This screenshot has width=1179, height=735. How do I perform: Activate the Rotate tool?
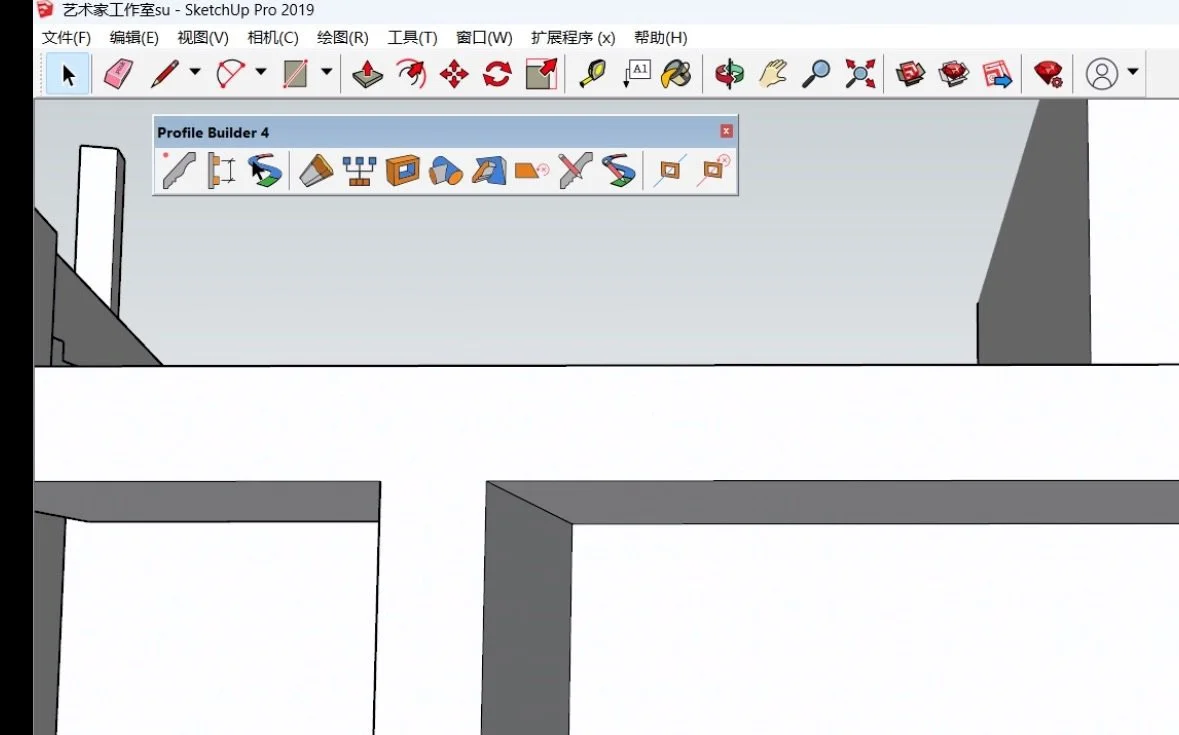(x=497, y=74)
